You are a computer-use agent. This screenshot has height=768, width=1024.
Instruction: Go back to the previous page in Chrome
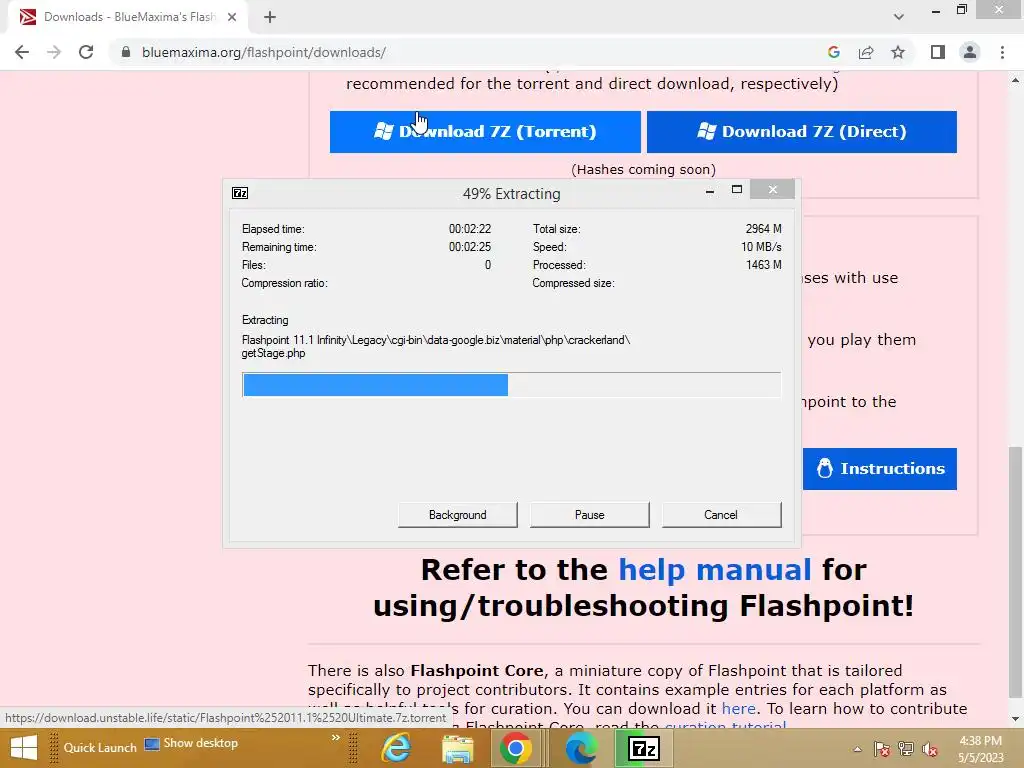tap(22, 52)
